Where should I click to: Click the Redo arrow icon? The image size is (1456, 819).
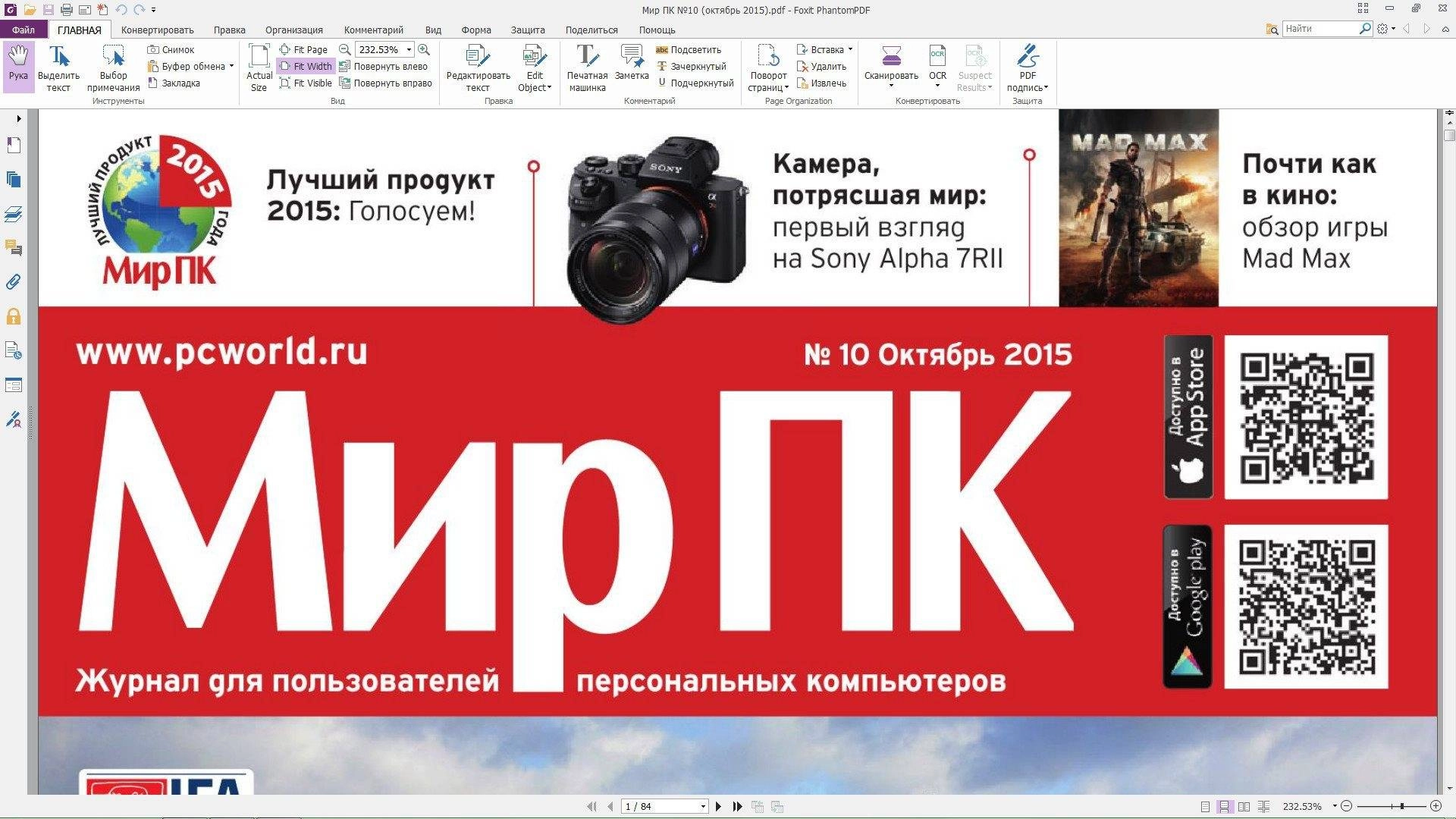(140, 10)
